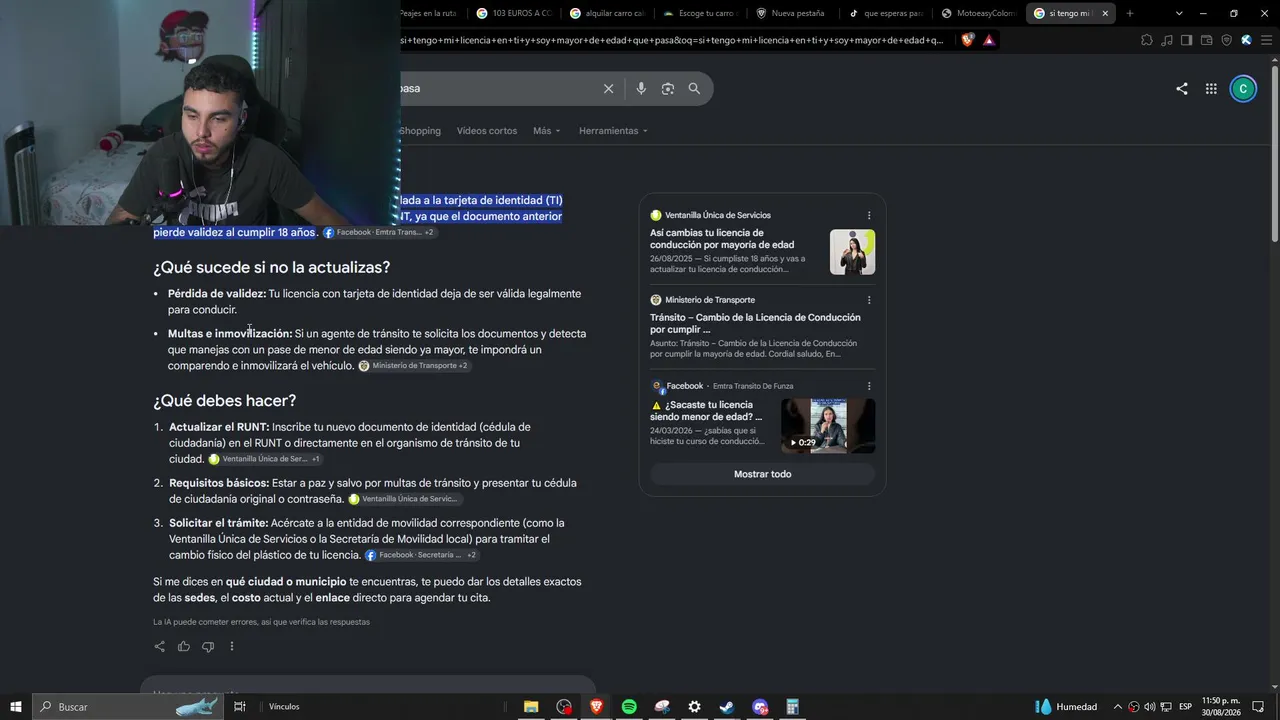Switch to the Nueva pestaña browser tab
Image resolution: width=1280 pixels, height=720 pixels.
[x=793, y=13]
